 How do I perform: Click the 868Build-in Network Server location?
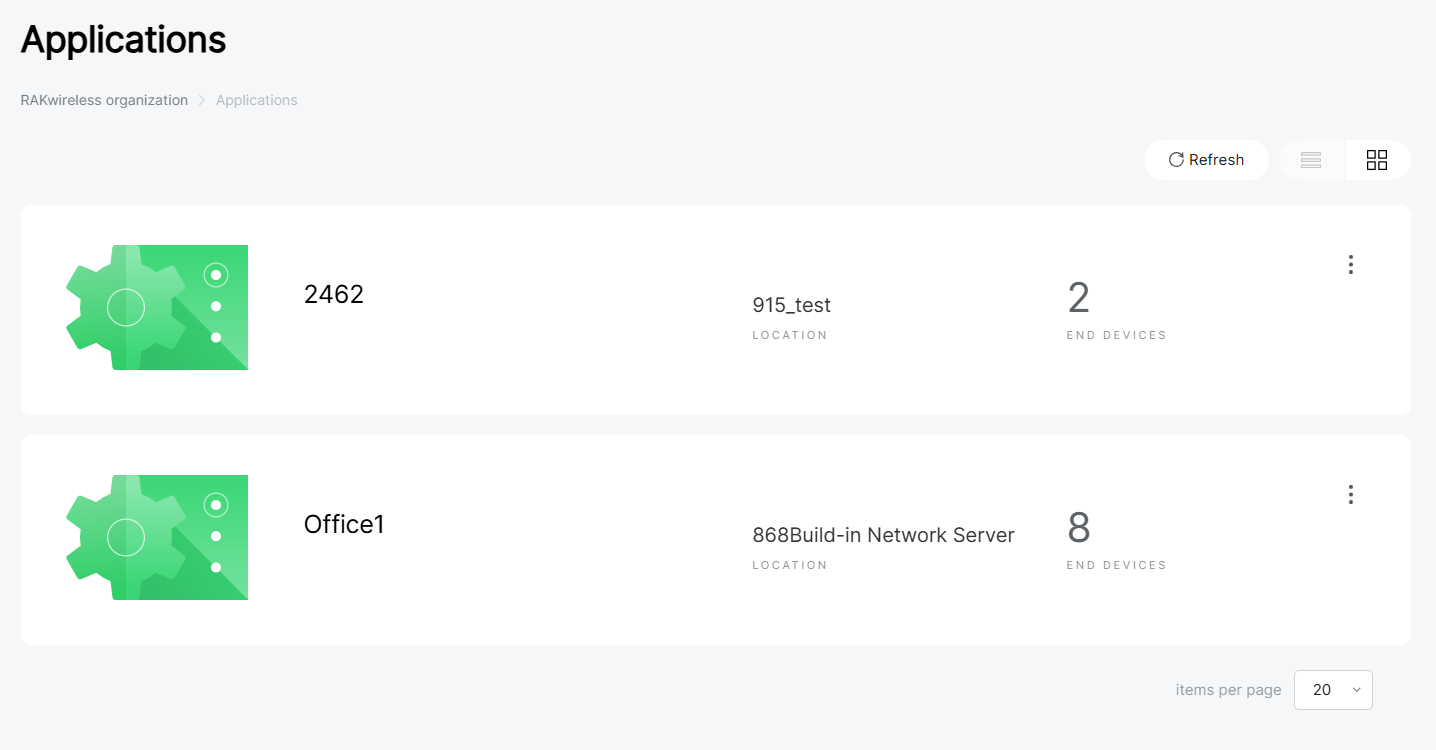coord(883,535)
